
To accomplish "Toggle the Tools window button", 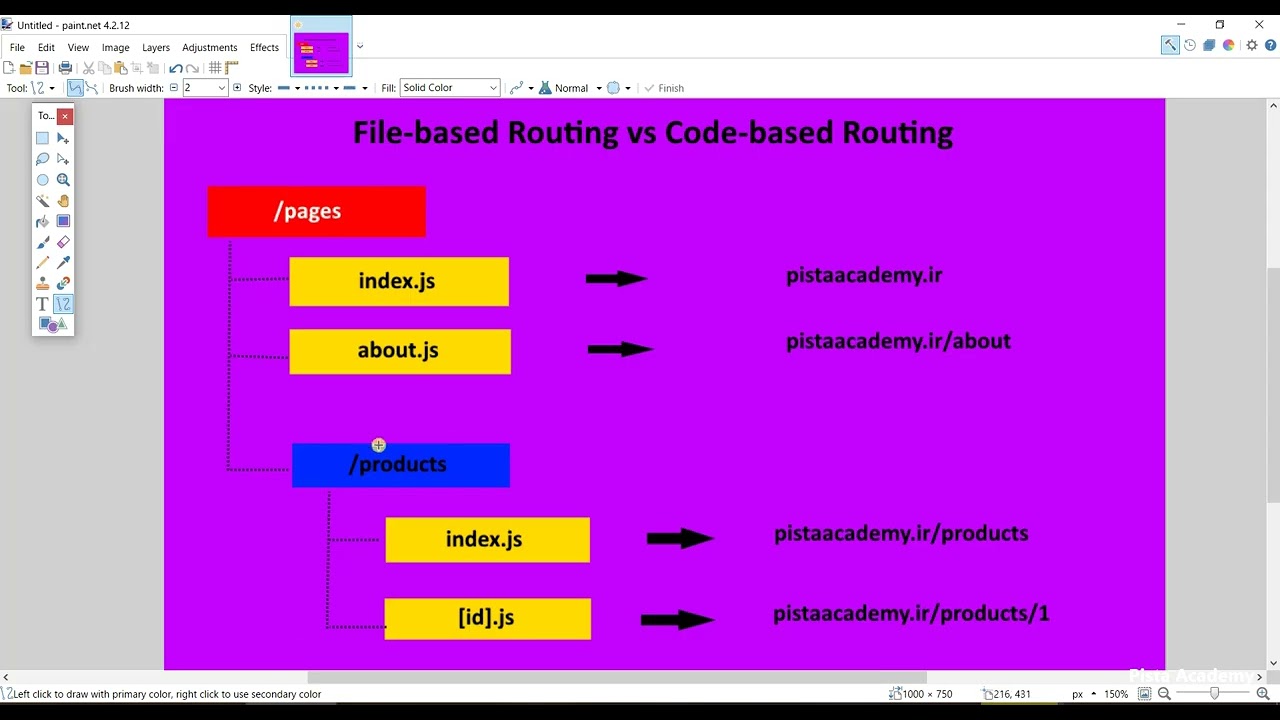I will tap(1169, 45).
